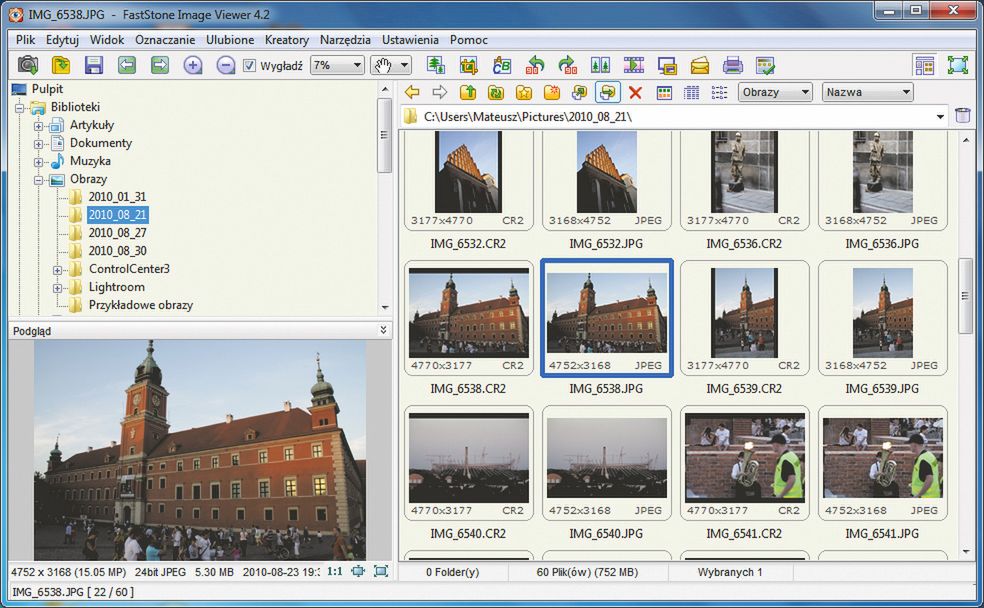984x608 pixels.
Task: Click the Zoom In magnifier icon
Action: pos(193,65)
